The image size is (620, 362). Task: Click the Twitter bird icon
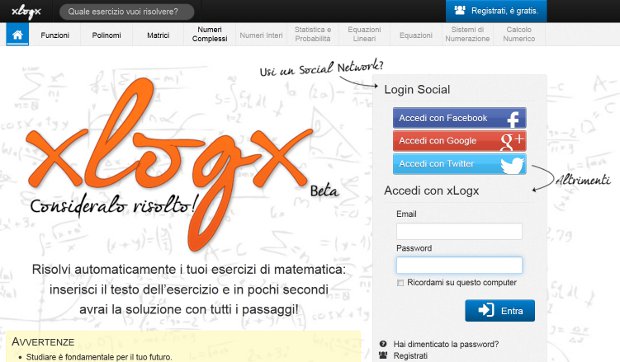[x=512, y=165]
